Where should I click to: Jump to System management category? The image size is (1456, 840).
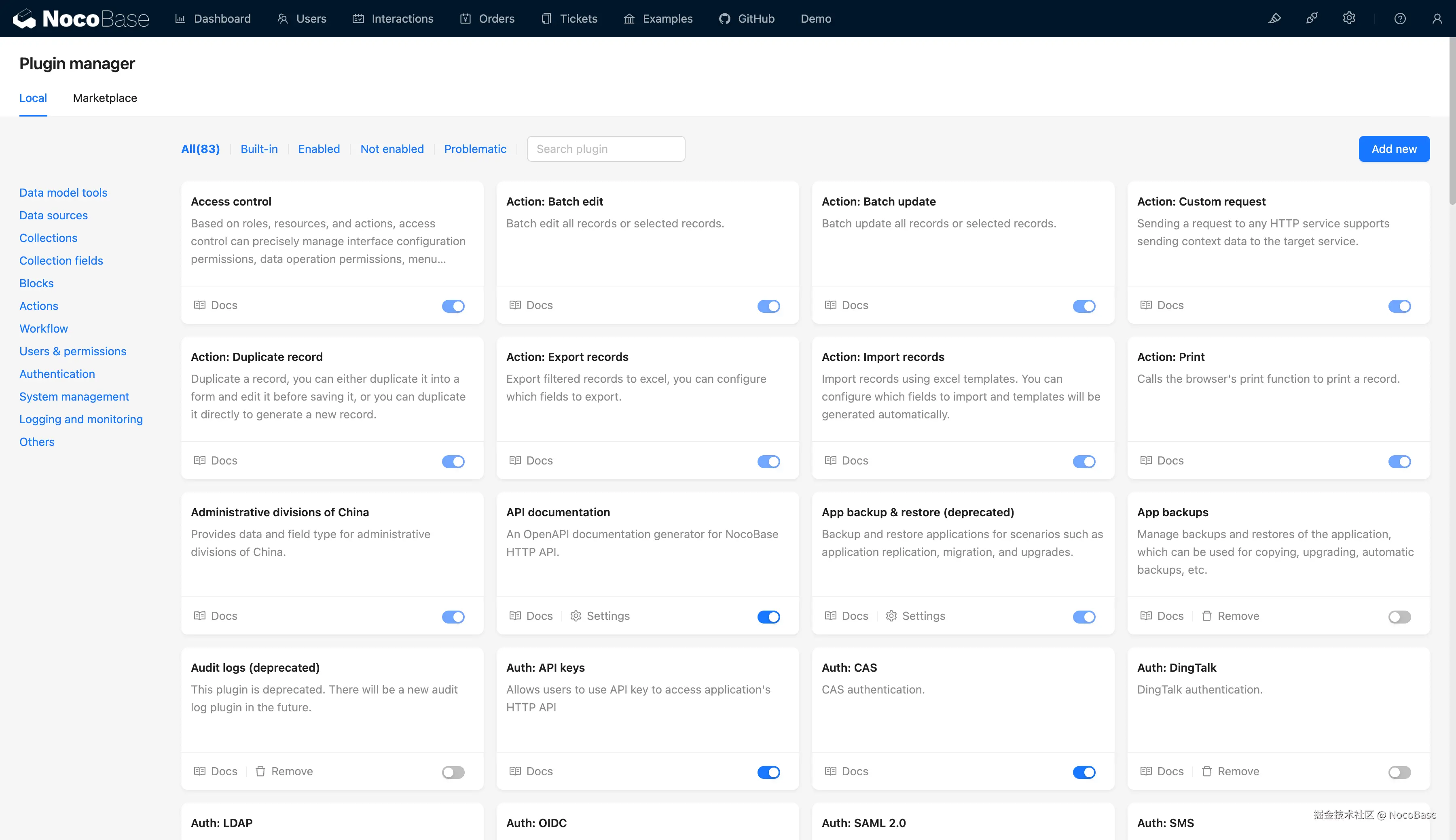click(x=74, y=397)
